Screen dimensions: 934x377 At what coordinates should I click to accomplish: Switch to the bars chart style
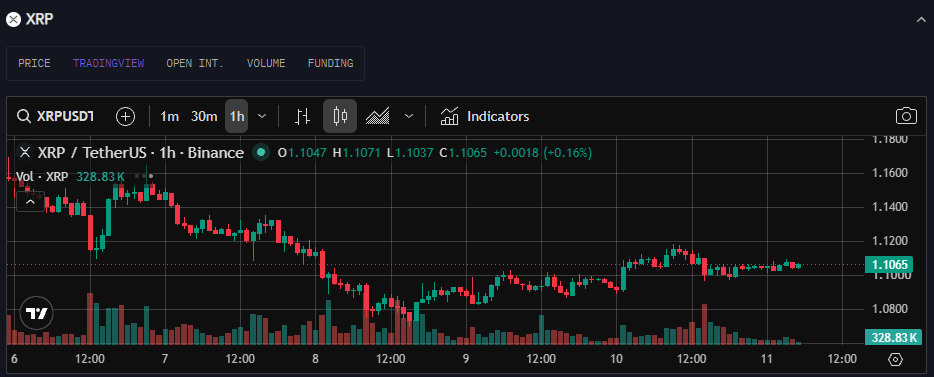tap(303, 116)
